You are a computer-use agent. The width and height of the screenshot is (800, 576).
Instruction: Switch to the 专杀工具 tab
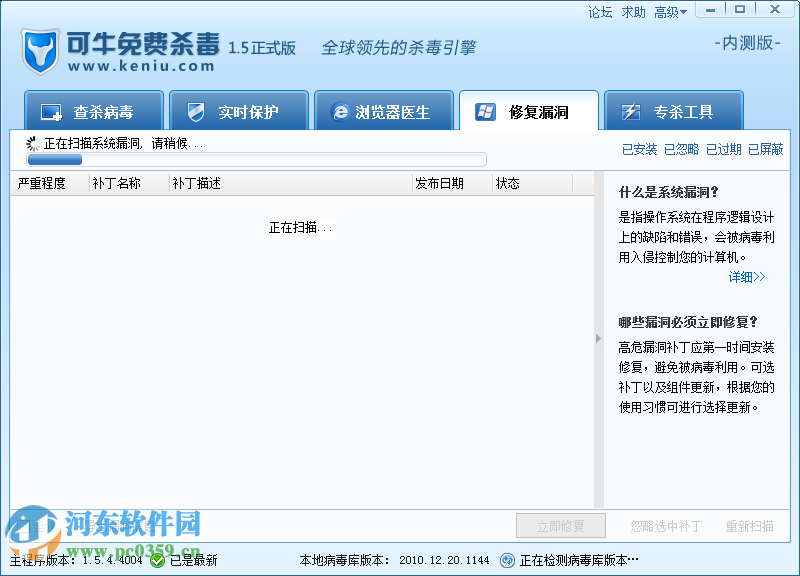pos(674,110)
